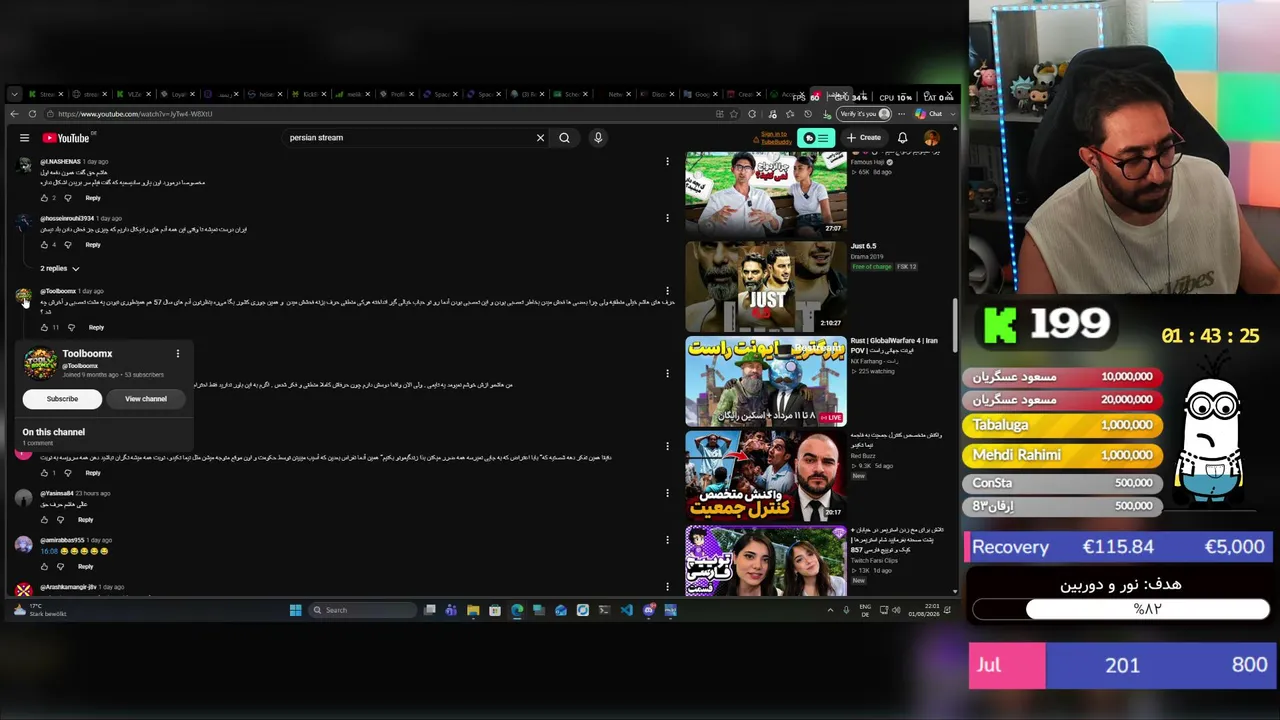The width and height of the screenshot is (1280, 720).
Task: Reply to the @I.NASHENAS comment
Action: point(93,198)
